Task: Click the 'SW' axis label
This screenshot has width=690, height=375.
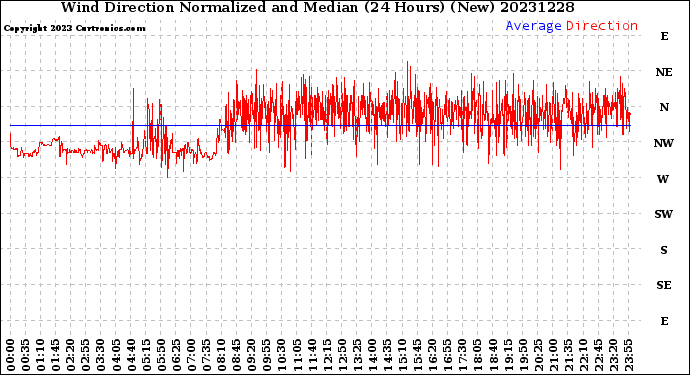Action: (664, 214)
